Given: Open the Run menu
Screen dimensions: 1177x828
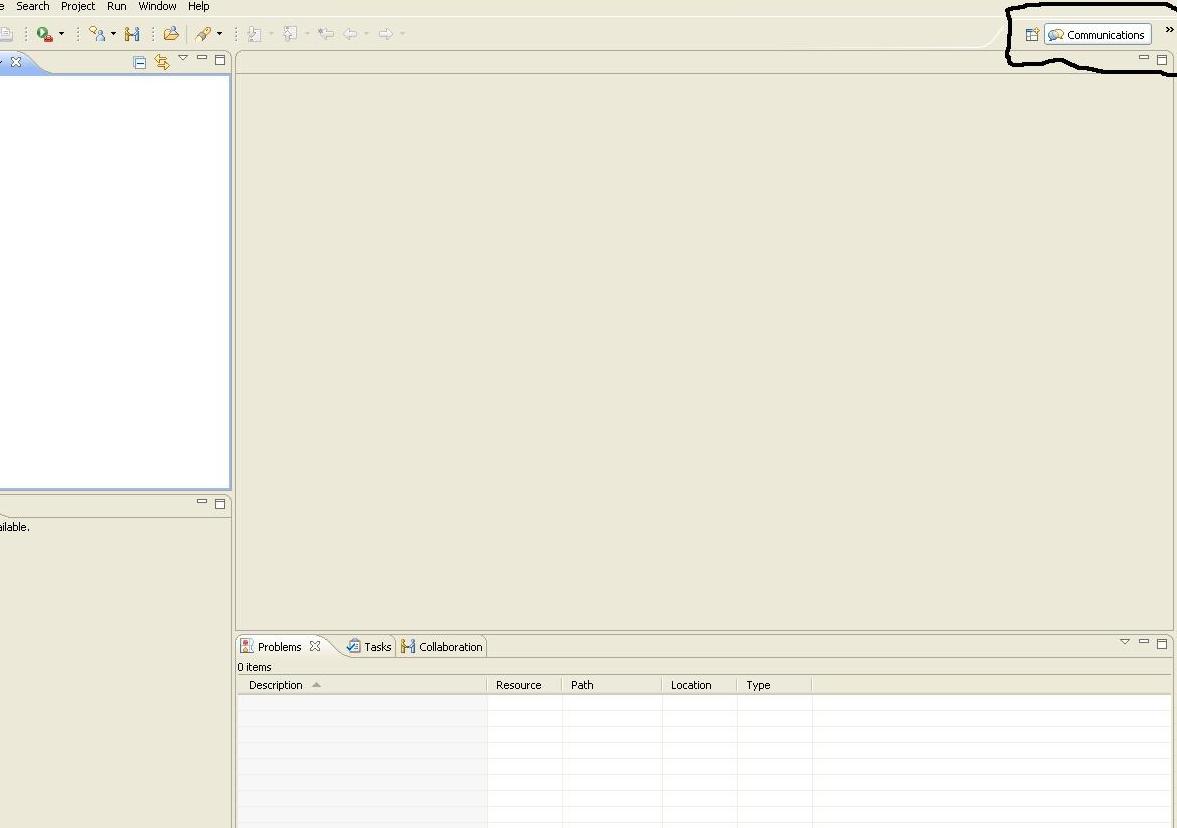Looking at the screenshot, I should coord(117,6).
